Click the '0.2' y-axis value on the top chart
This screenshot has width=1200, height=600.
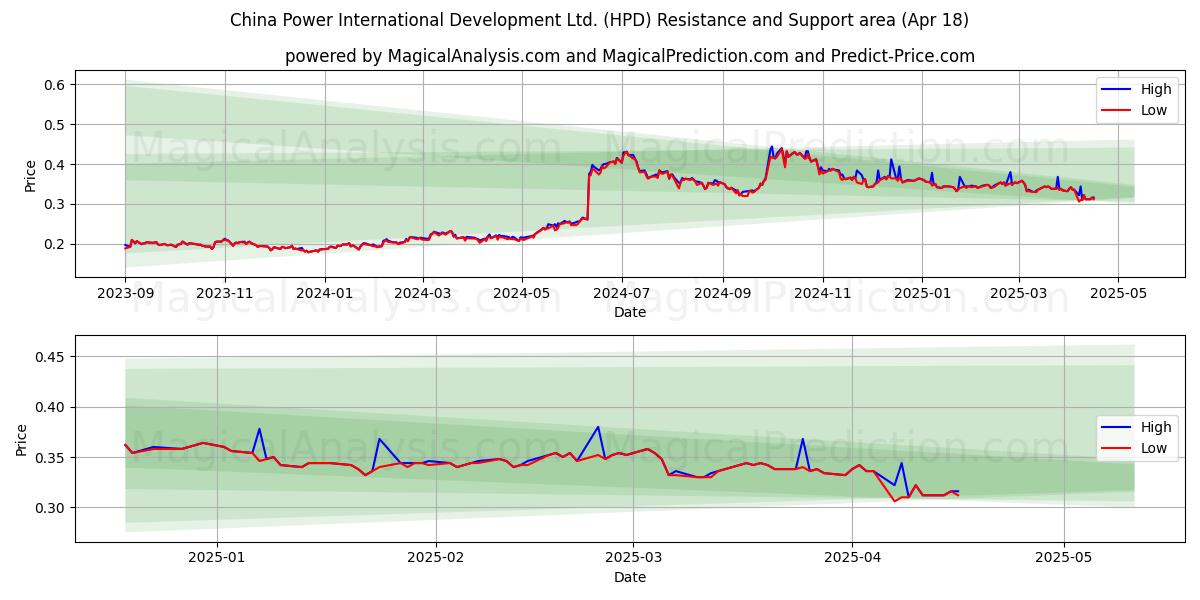click(x=56, y=244)
